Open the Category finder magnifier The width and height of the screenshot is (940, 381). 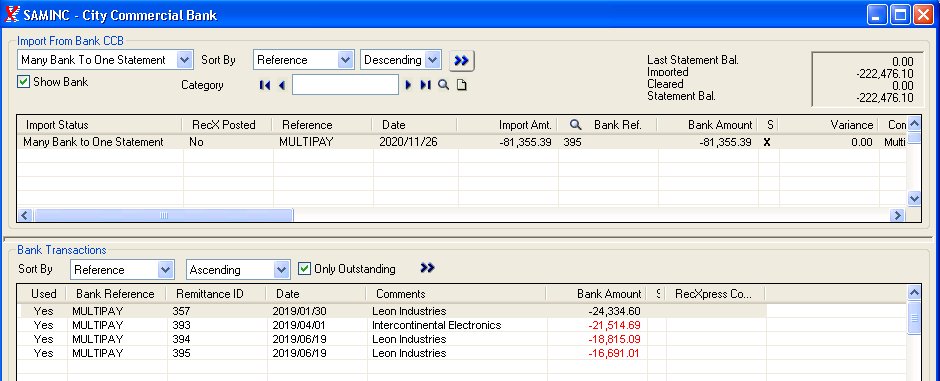click(443, 84)
